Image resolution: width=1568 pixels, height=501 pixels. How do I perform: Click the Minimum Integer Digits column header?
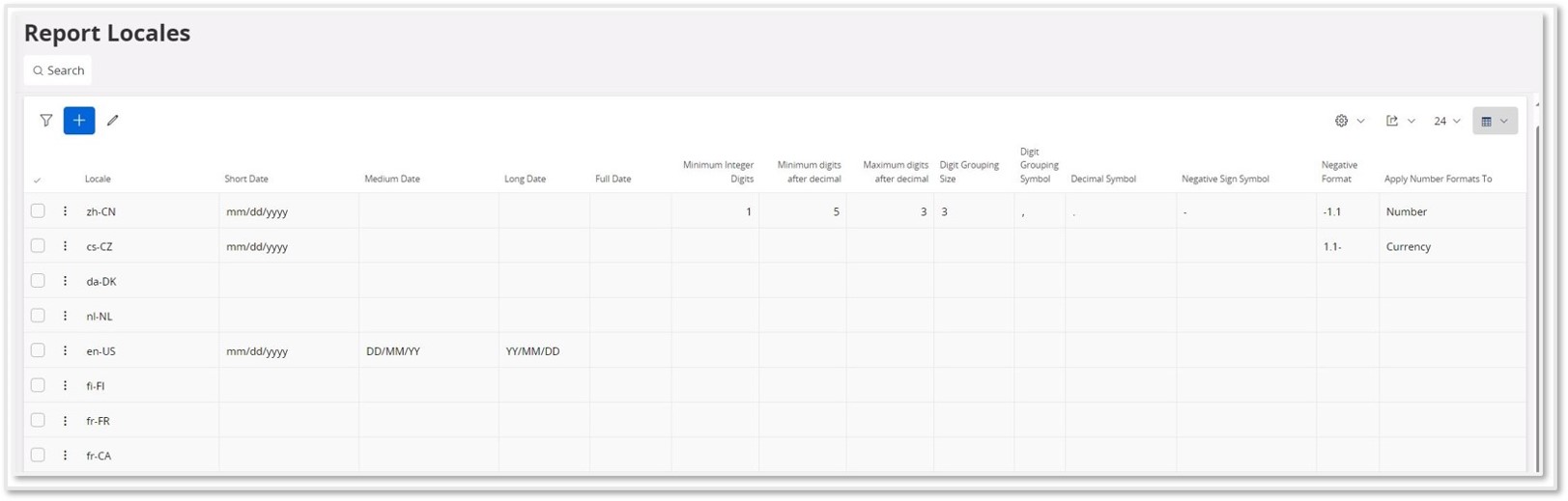coord(718,172)
